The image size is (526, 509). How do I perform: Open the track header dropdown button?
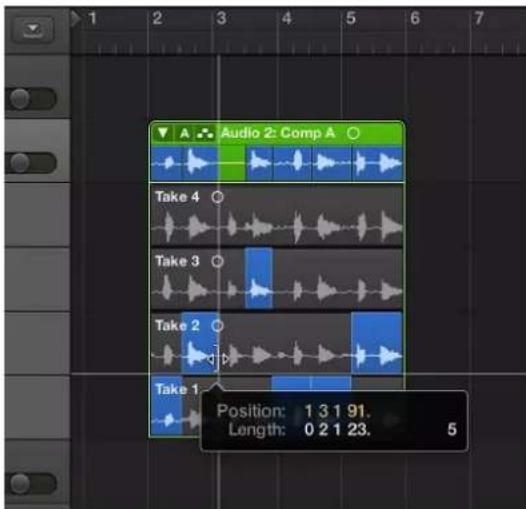(x=33, y=30)
